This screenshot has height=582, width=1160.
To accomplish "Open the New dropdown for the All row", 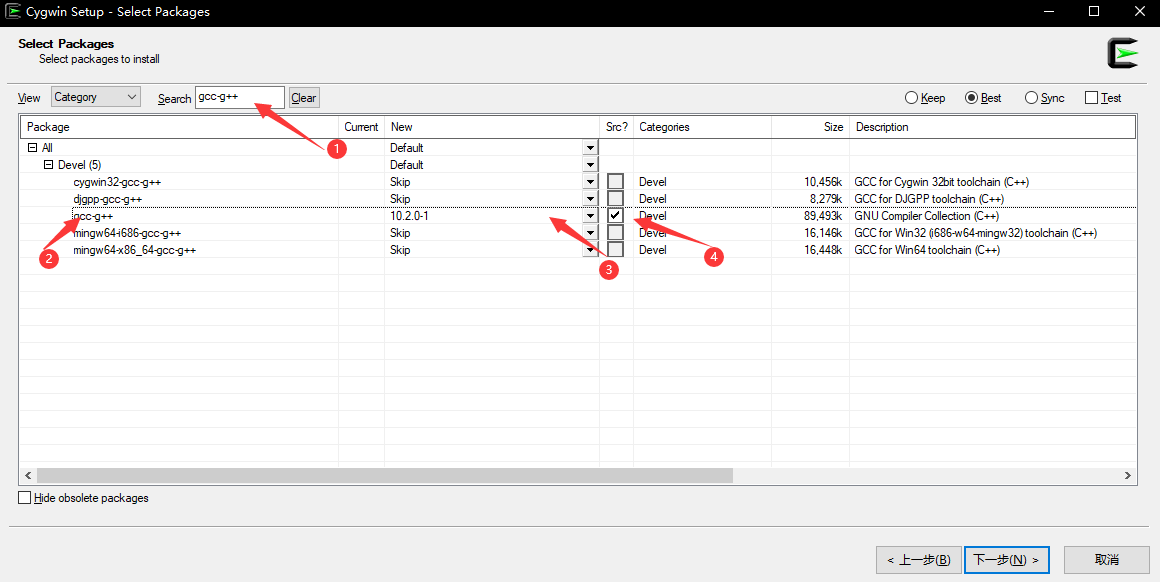I will [590, 148].
